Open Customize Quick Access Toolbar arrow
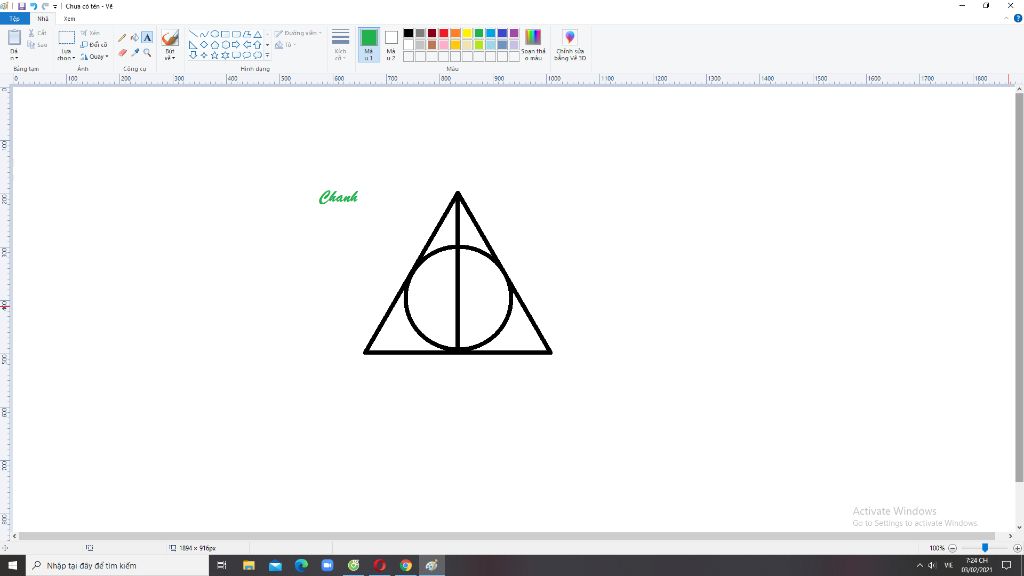The height and width of the screenshot is (576, 1024). (x=55, y=7)
